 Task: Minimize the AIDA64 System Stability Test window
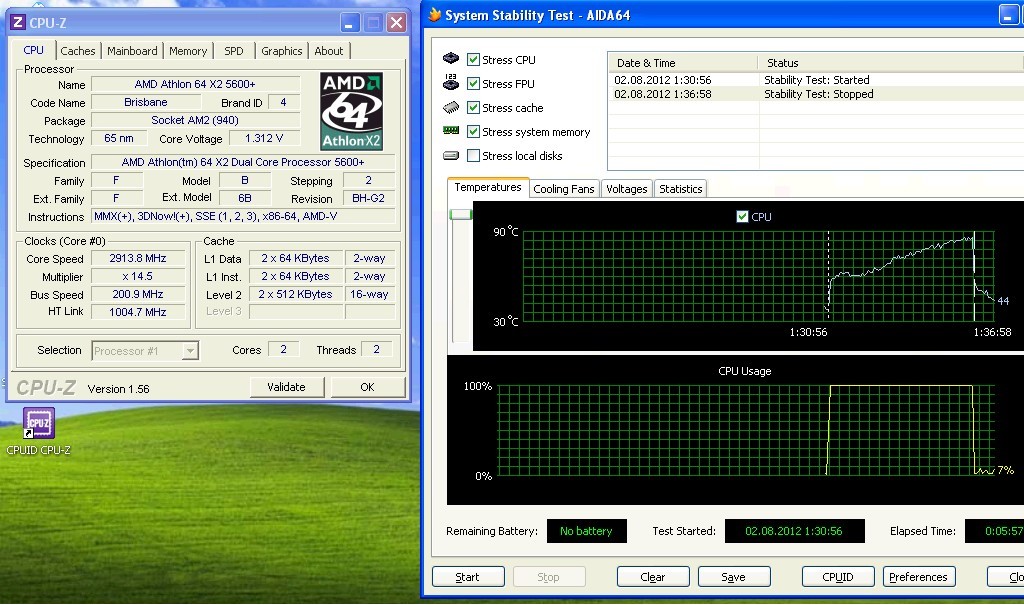pos(1008,15)
